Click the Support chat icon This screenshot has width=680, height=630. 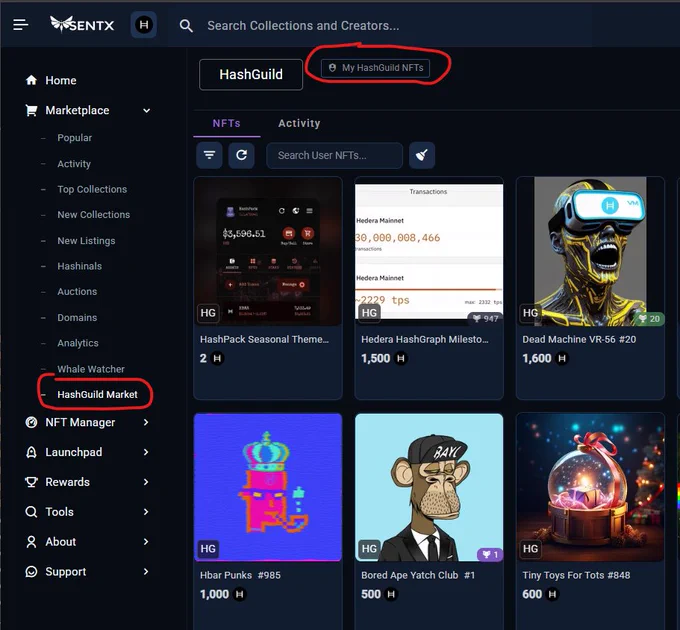[31, 572]
